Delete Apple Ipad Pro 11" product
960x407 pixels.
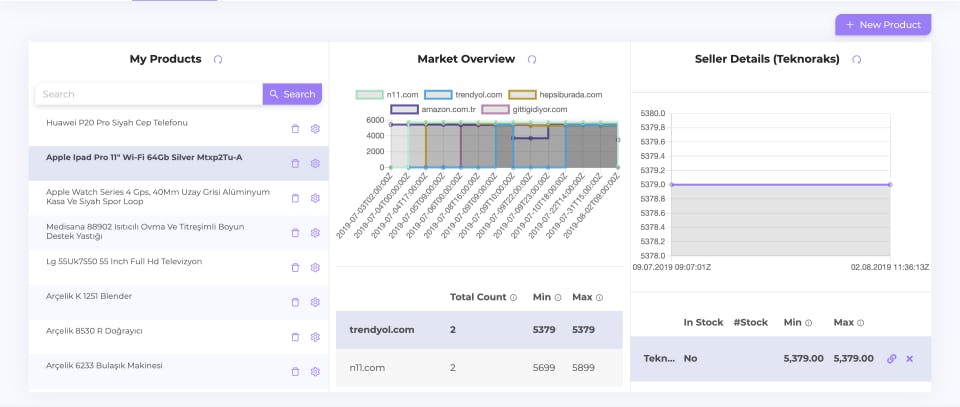[x=295, y=163]
